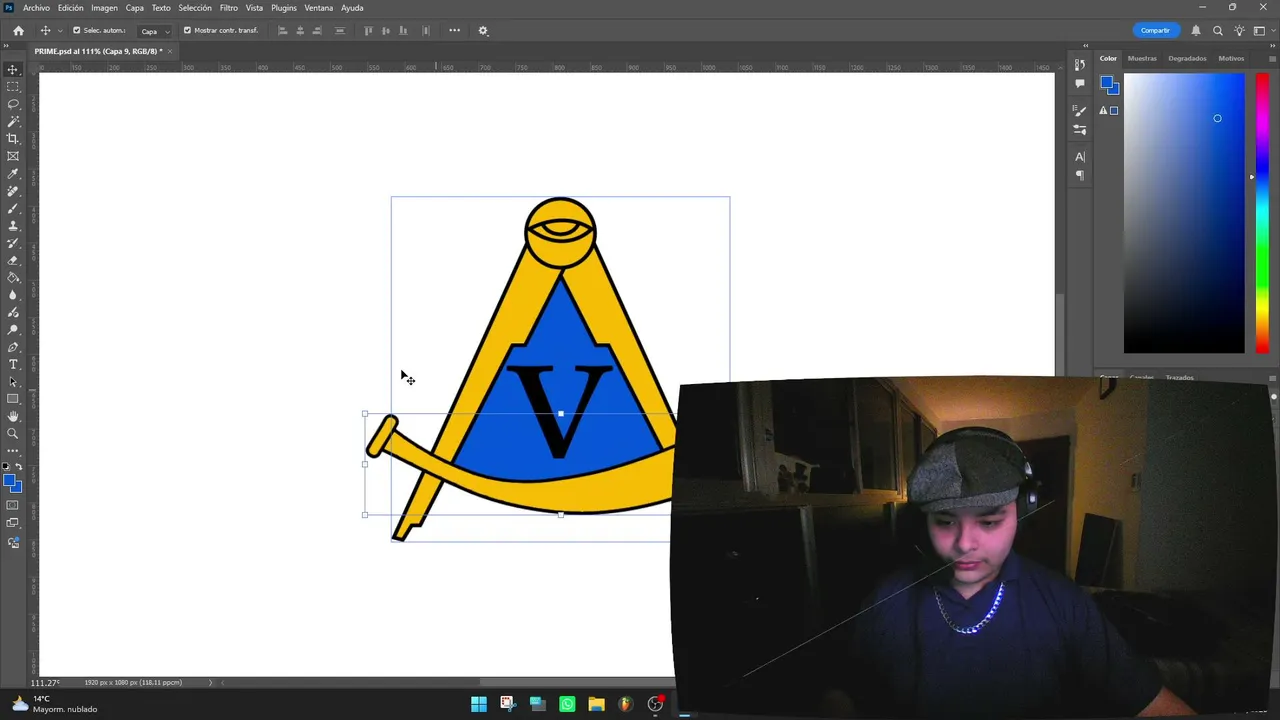Switch to the Muestras tab
The image size is (1280, 720).
click(x=1142, y=58)
